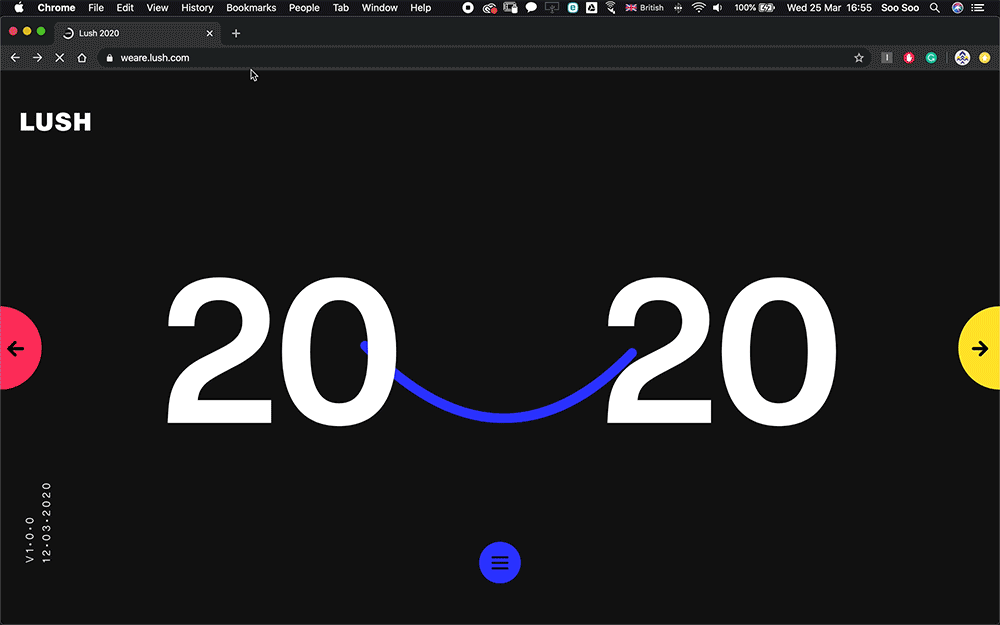Open the Google Drive menu bar icon
This screenshot has height=625, width=1000.
click(592, 8)
